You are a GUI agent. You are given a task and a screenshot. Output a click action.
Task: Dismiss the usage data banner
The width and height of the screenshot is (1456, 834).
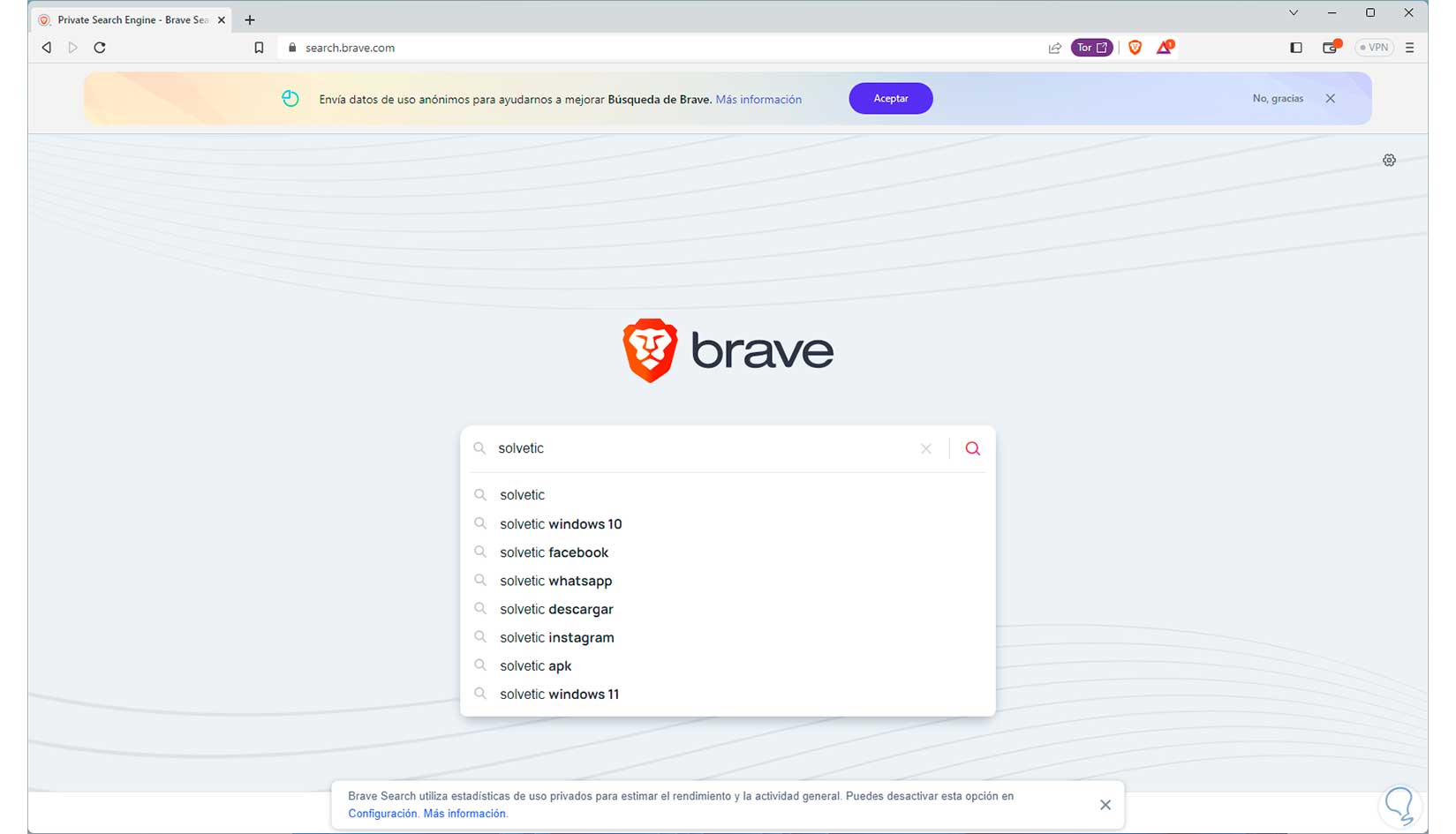[x=1331, y=99]
